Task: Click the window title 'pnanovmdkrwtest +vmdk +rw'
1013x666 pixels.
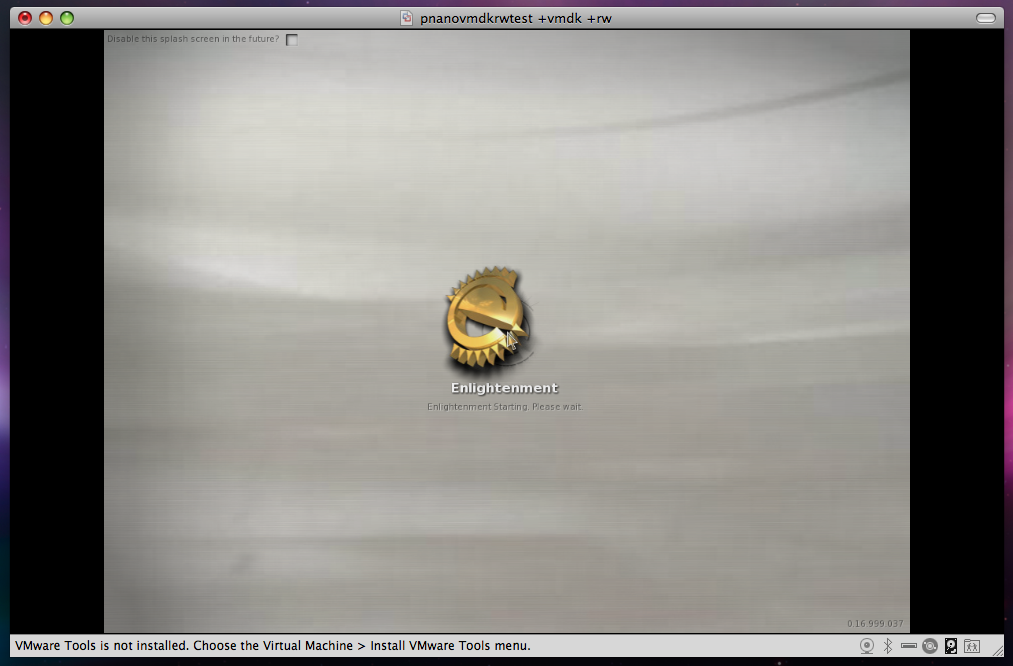Action: tap(516, 18)
